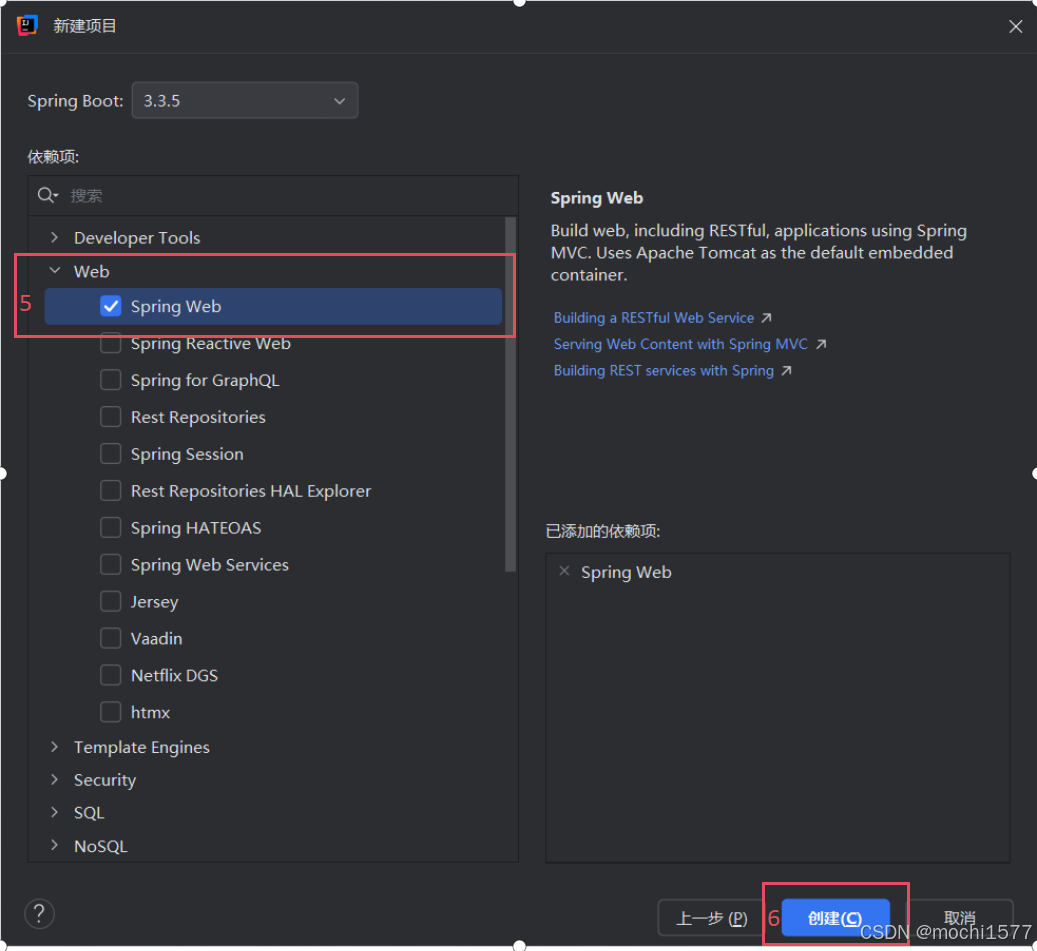
Task: Click the 已添加的依赖项 label
Action: click(x=603, y=531)
